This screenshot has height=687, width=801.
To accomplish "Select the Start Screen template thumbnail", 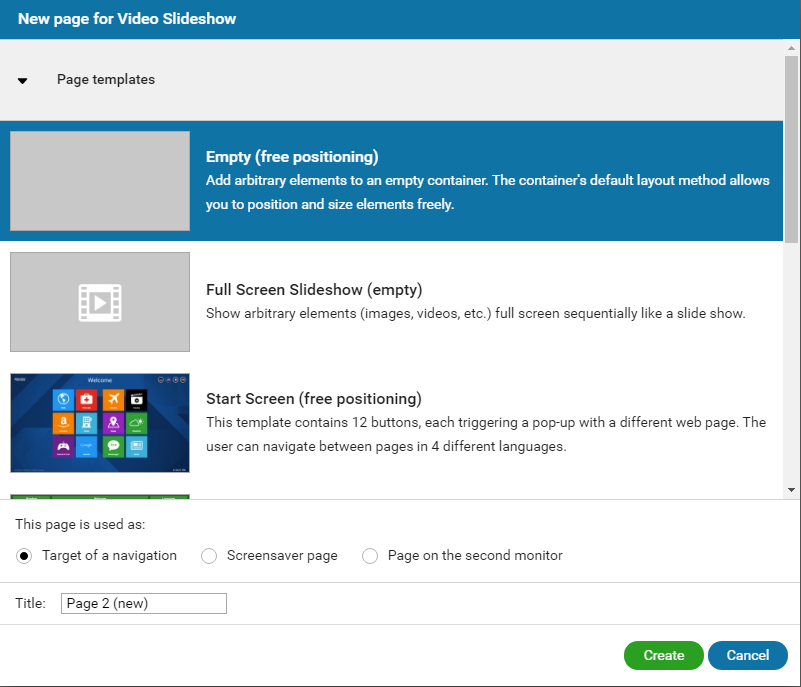I will point(100,423).
